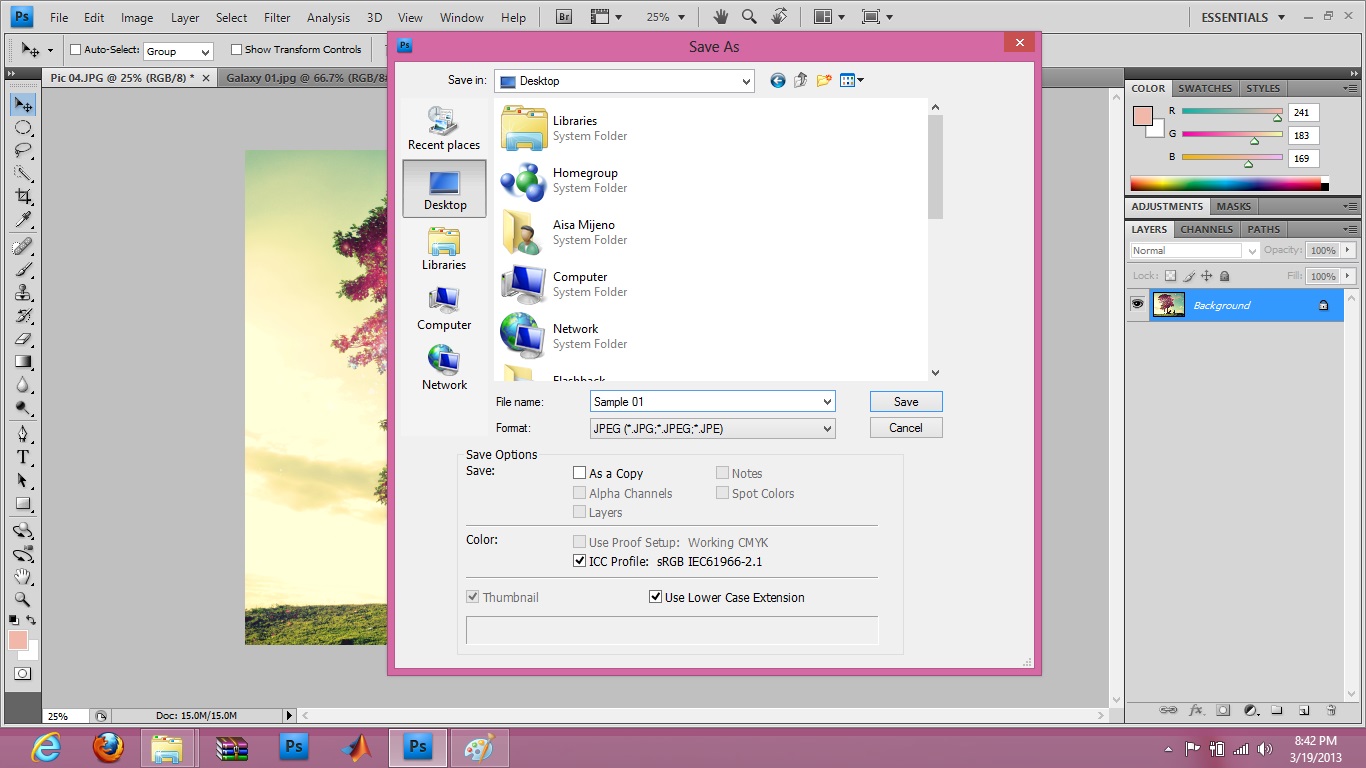Open the Filter menu
The height and width of the screenshot is (768, 1366).
pos(277,17)
